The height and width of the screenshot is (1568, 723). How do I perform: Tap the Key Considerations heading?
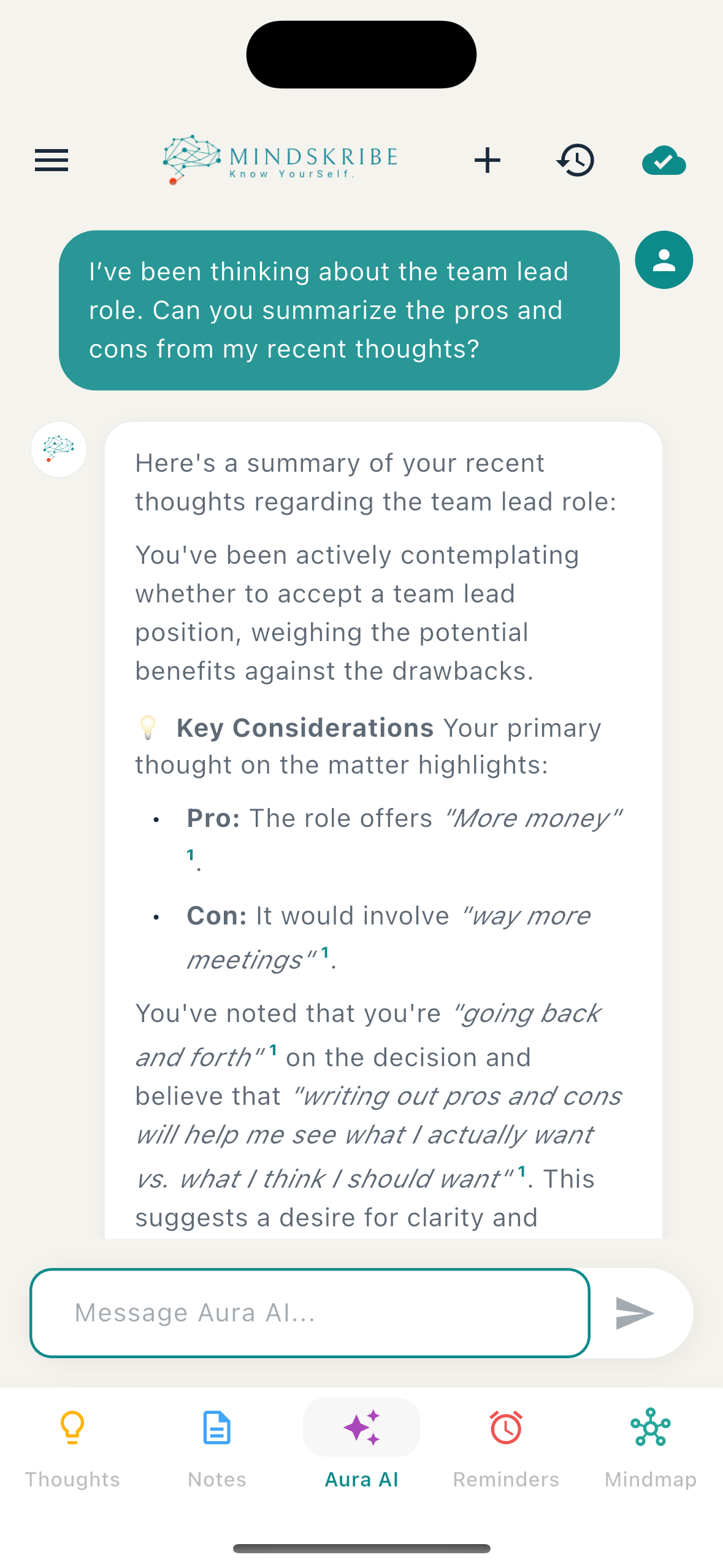[x=305, y=728]
